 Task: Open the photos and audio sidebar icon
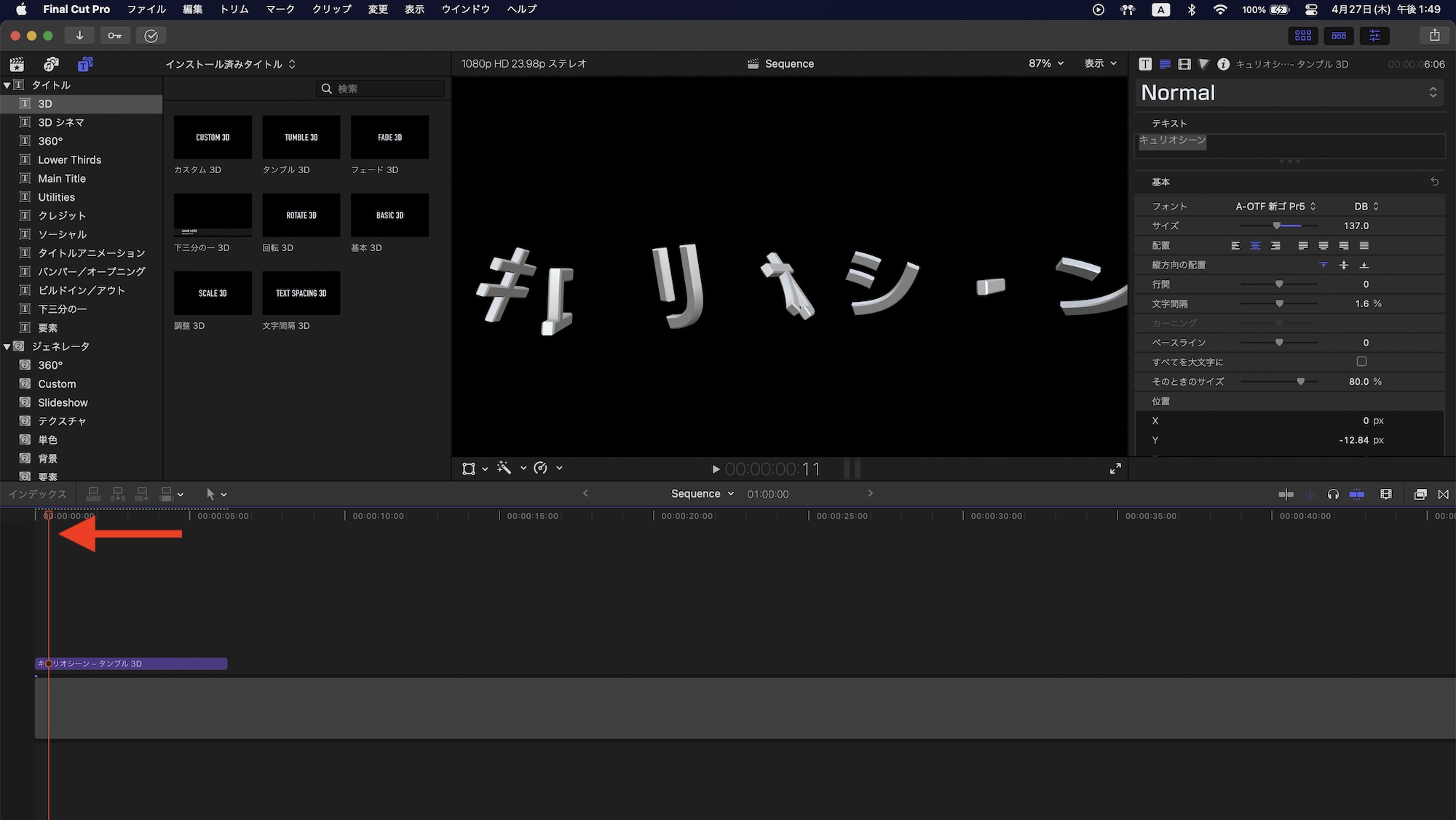tap(50, 64)
